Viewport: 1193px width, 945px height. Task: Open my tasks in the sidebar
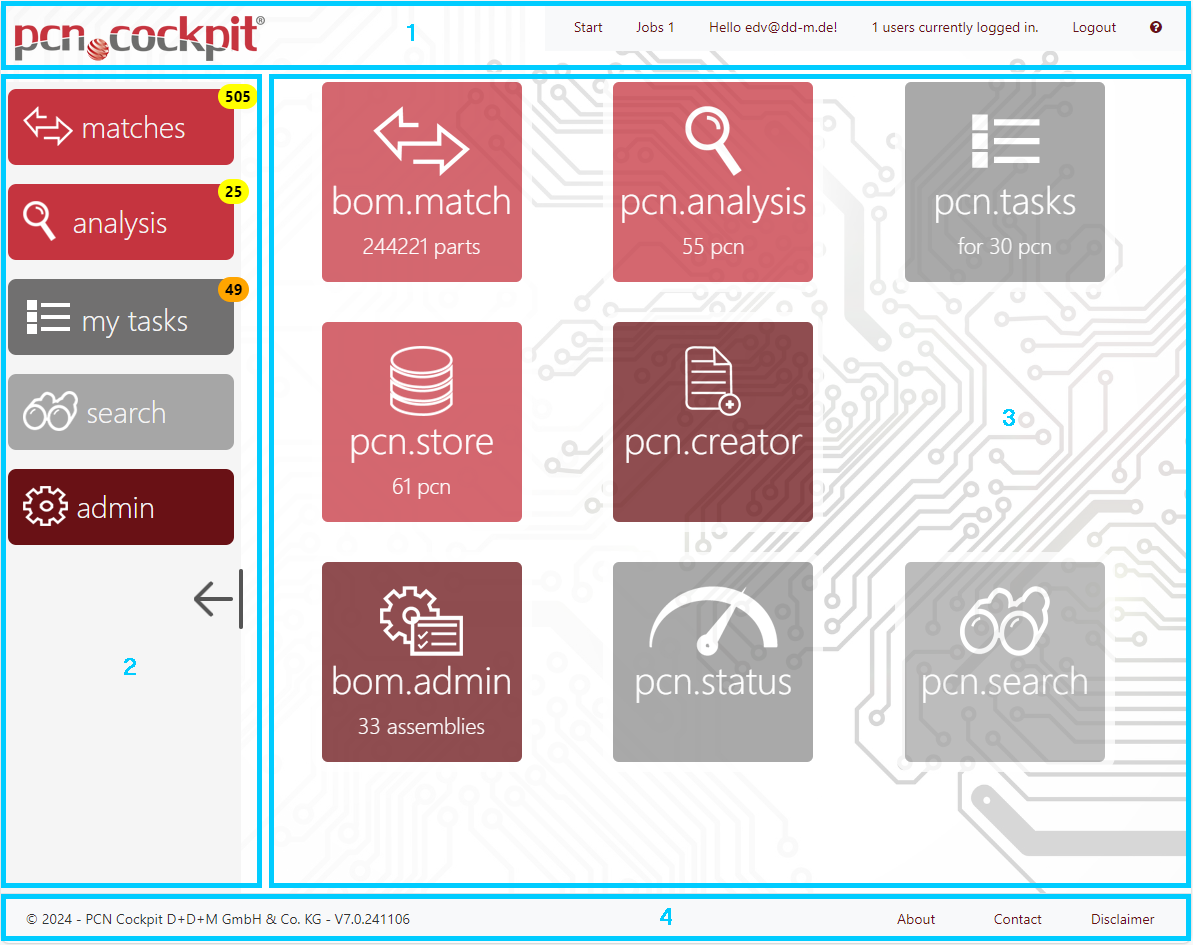pyautogui.click(x=121, y=320)
